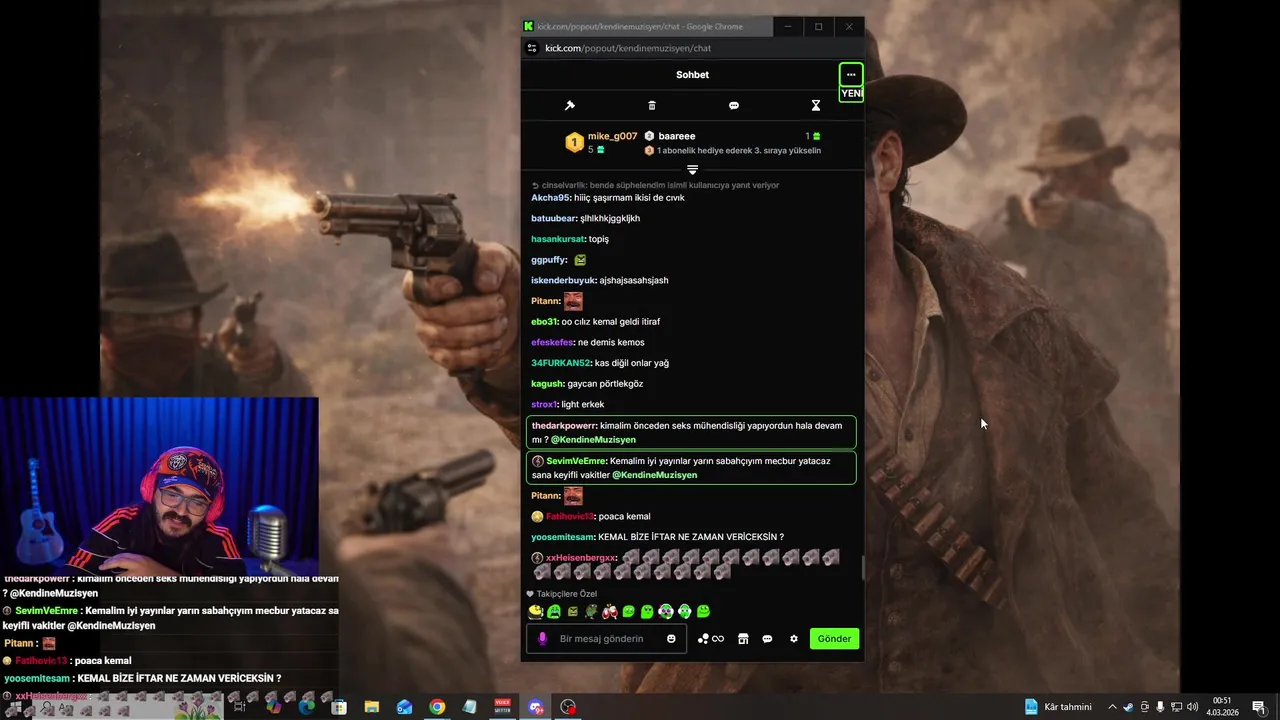Click username thedarkpowerr in highlighted message
Image resolution: width=1280 pixels, height=720 pixels.
564,426
